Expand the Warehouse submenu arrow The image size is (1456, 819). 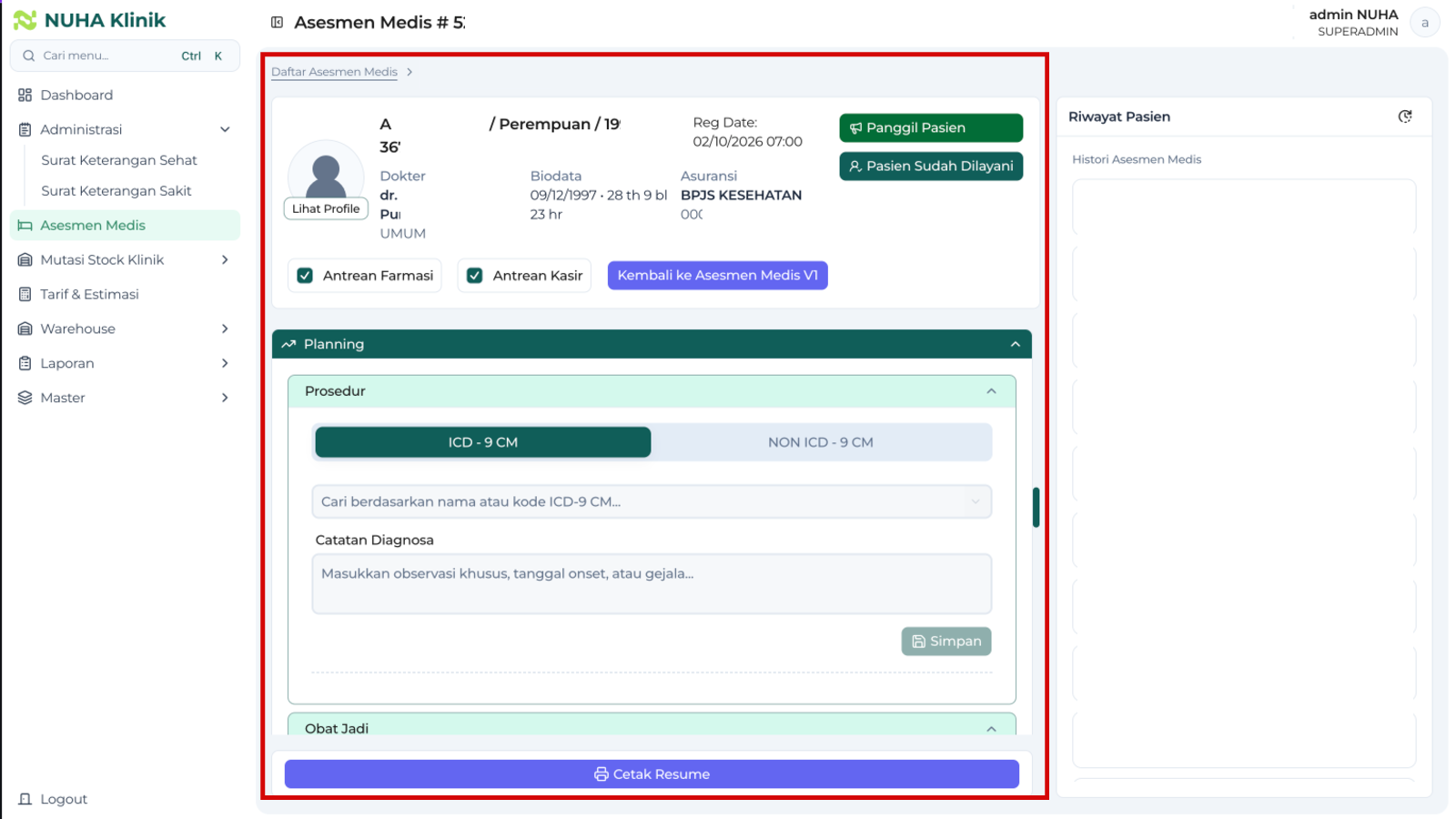click(225, 329)
